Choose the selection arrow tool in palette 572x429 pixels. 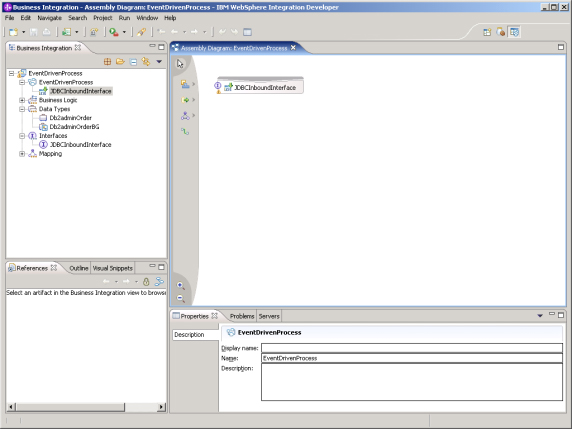180,64
